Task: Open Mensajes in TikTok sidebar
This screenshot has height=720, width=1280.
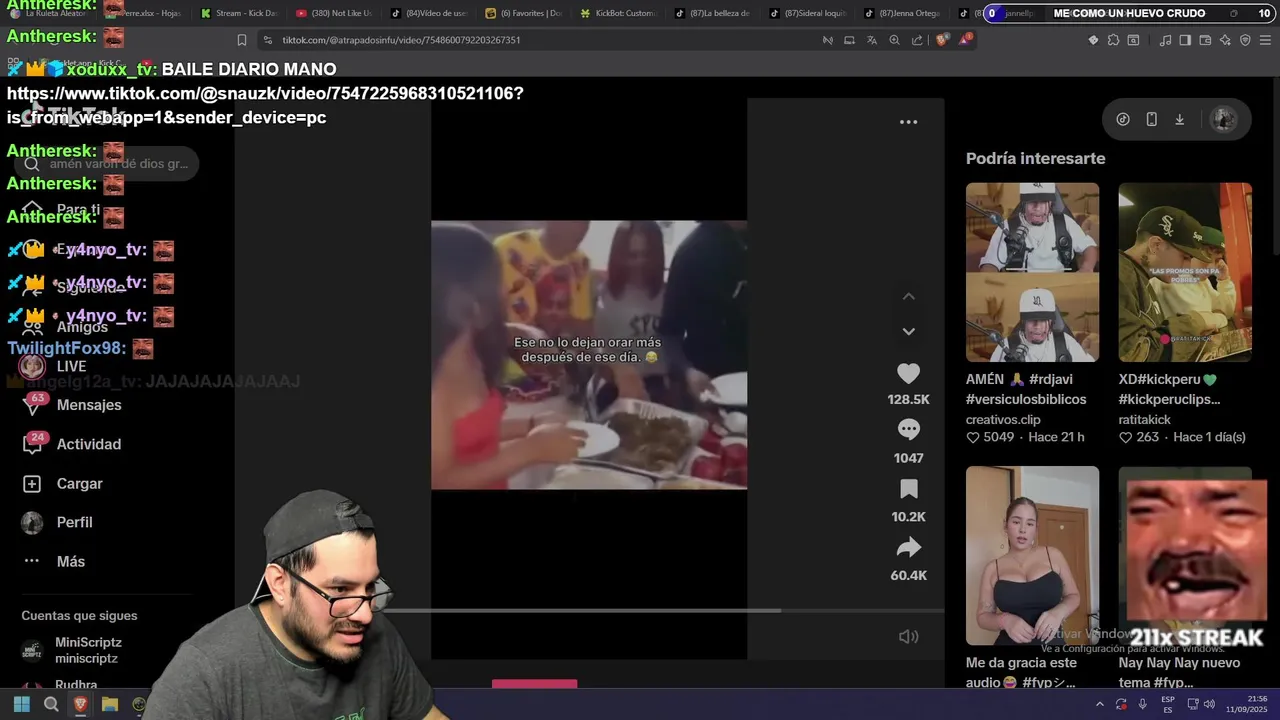Action: [x=88, y=405]
